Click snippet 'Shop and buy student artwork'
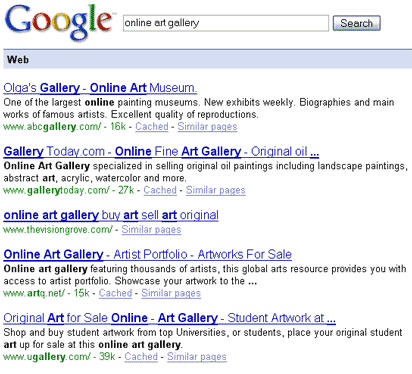Viewport: 412px width, 374px height. pyautogui.click(x=203, y=338)
